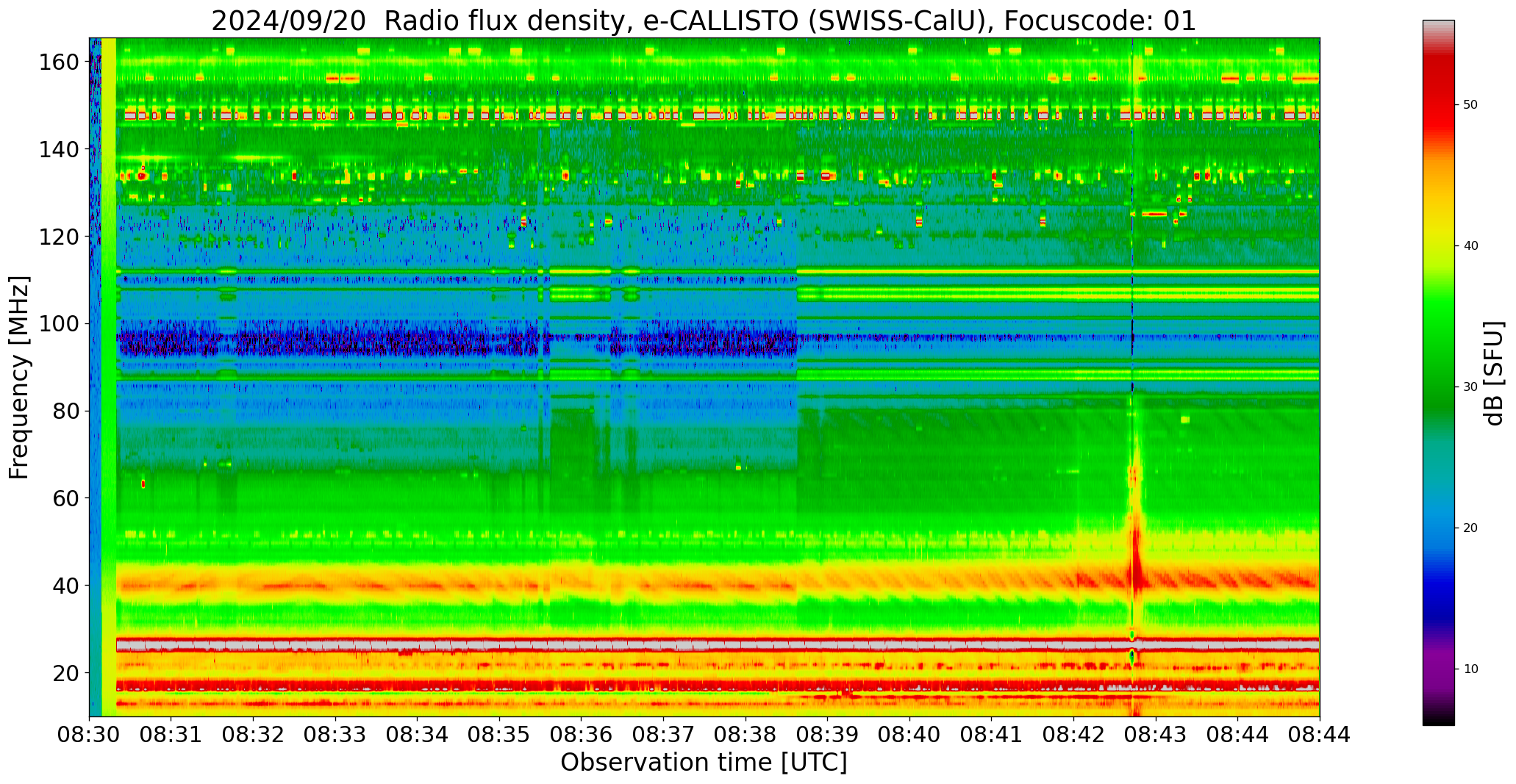Click the '160' frequency tick label
This screenshot has width=1516, height=784.
pyautogui.click(x=59, y=62)
